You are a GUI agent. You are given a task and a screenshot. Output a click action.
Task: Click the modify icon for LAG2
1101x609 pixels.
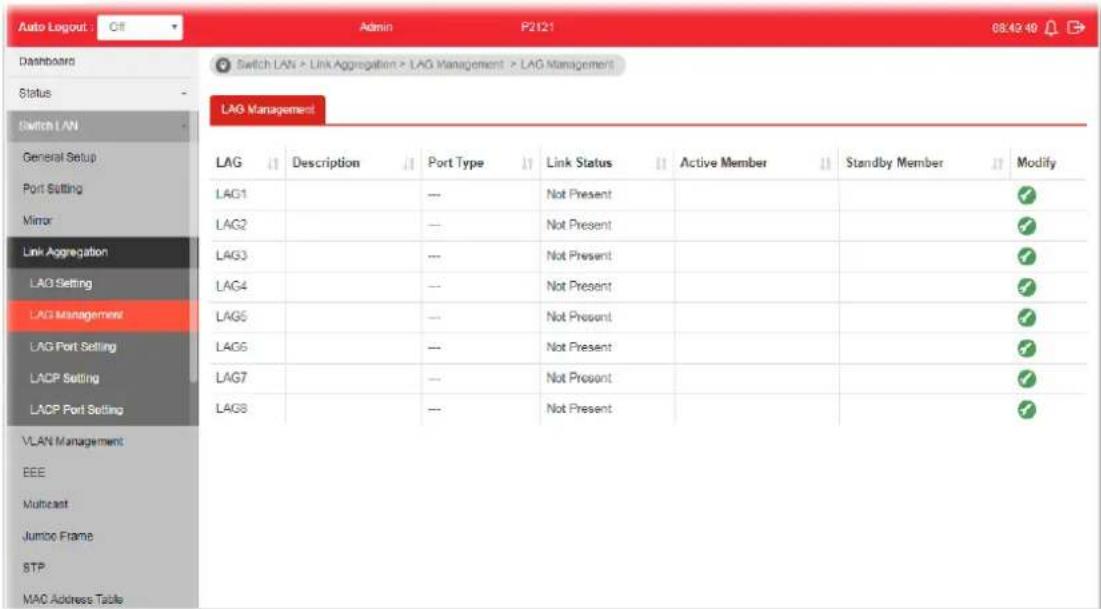click(1027, 226)
